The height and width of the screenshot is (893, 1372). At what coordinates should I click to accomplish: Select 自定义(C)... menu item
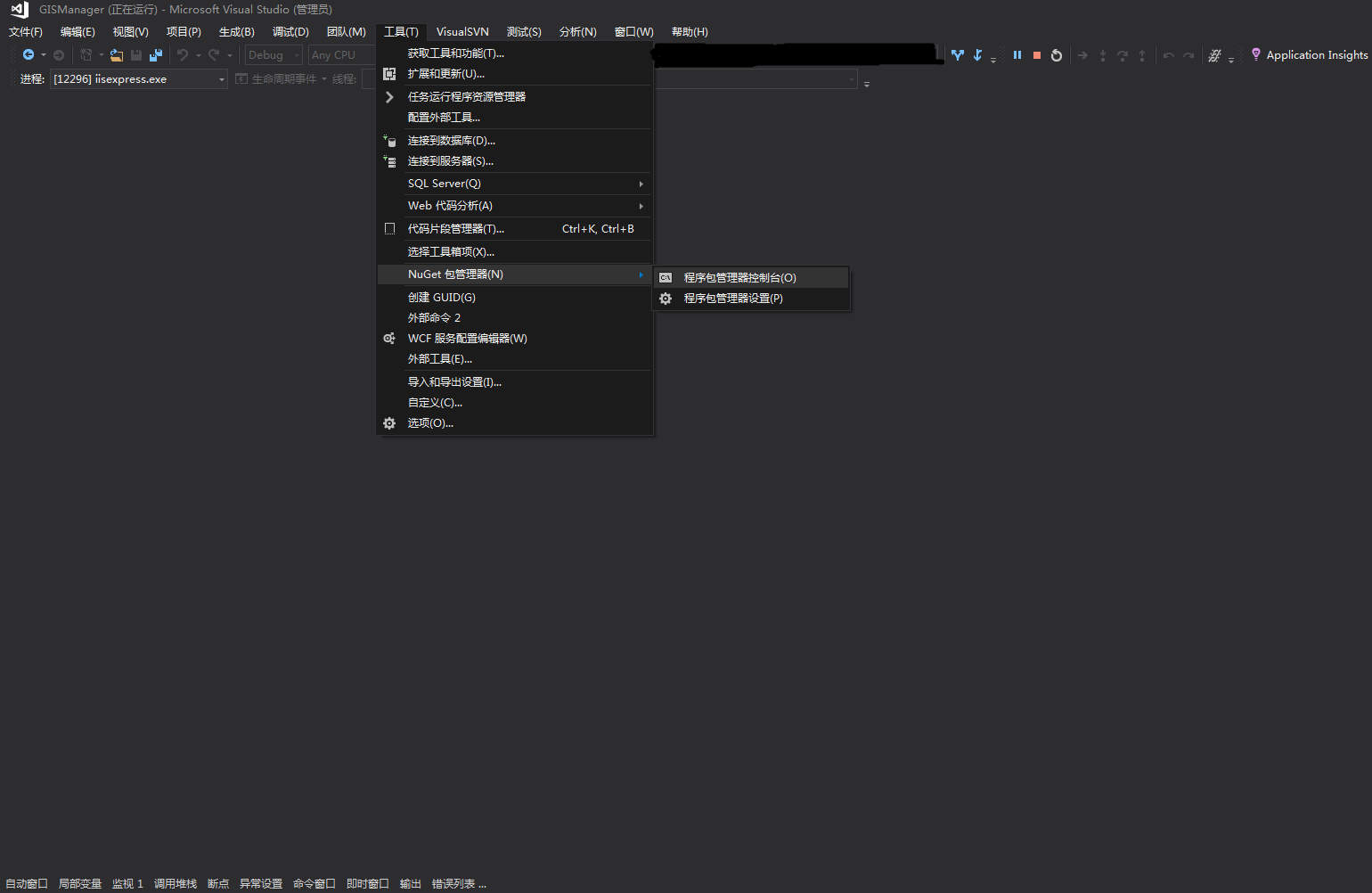pyautogui.click(x=516, y=403)
